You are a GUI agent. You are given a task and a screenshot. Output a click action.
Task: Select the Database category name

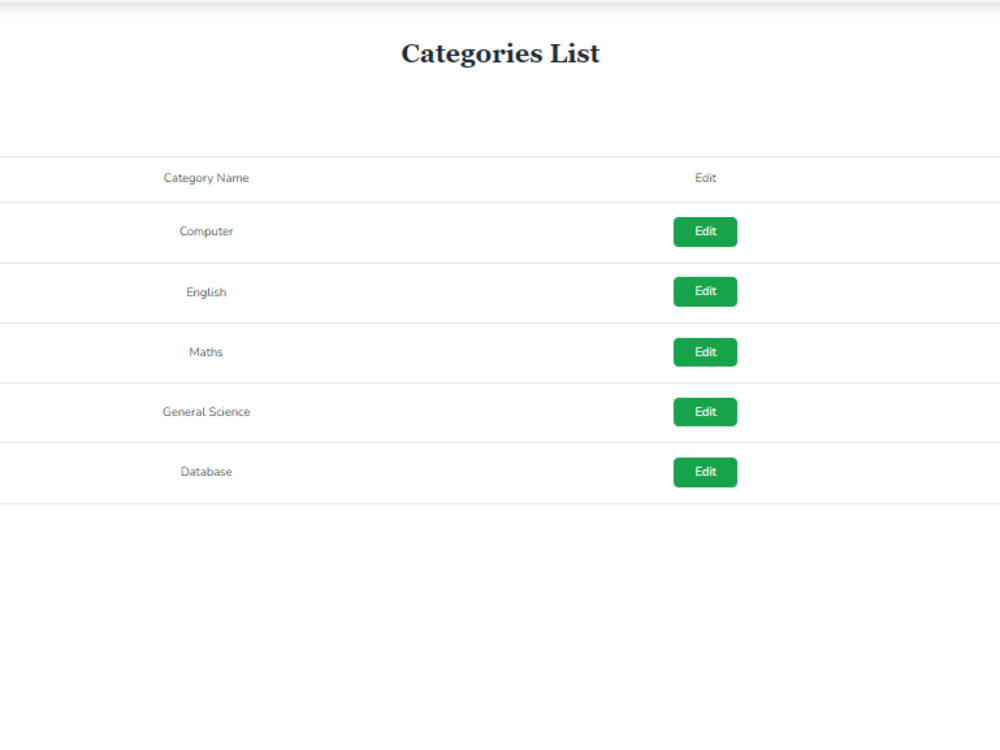[206, 471]
